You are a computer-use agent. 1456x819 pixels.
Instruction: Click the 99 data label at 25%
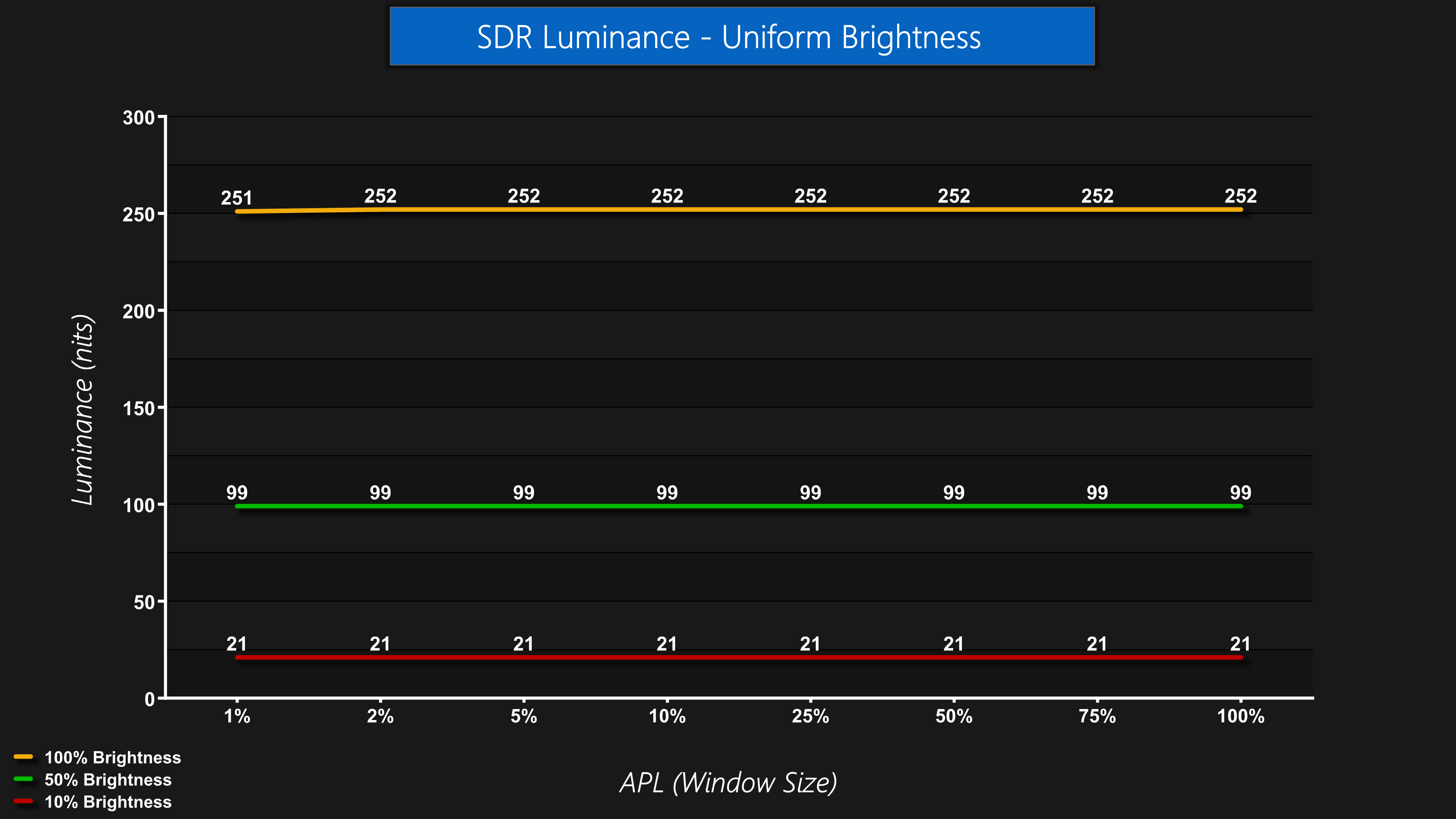810,492
